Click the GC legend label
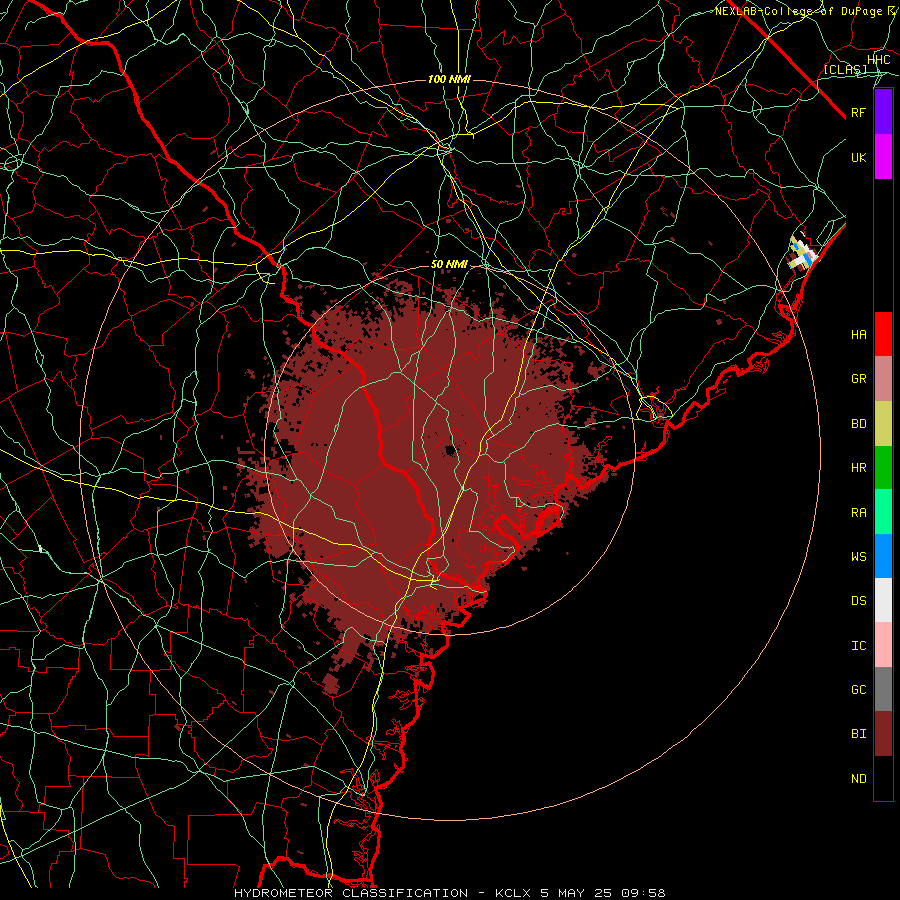900x900 pixels. pyautogui.click(x=859, y=689)
